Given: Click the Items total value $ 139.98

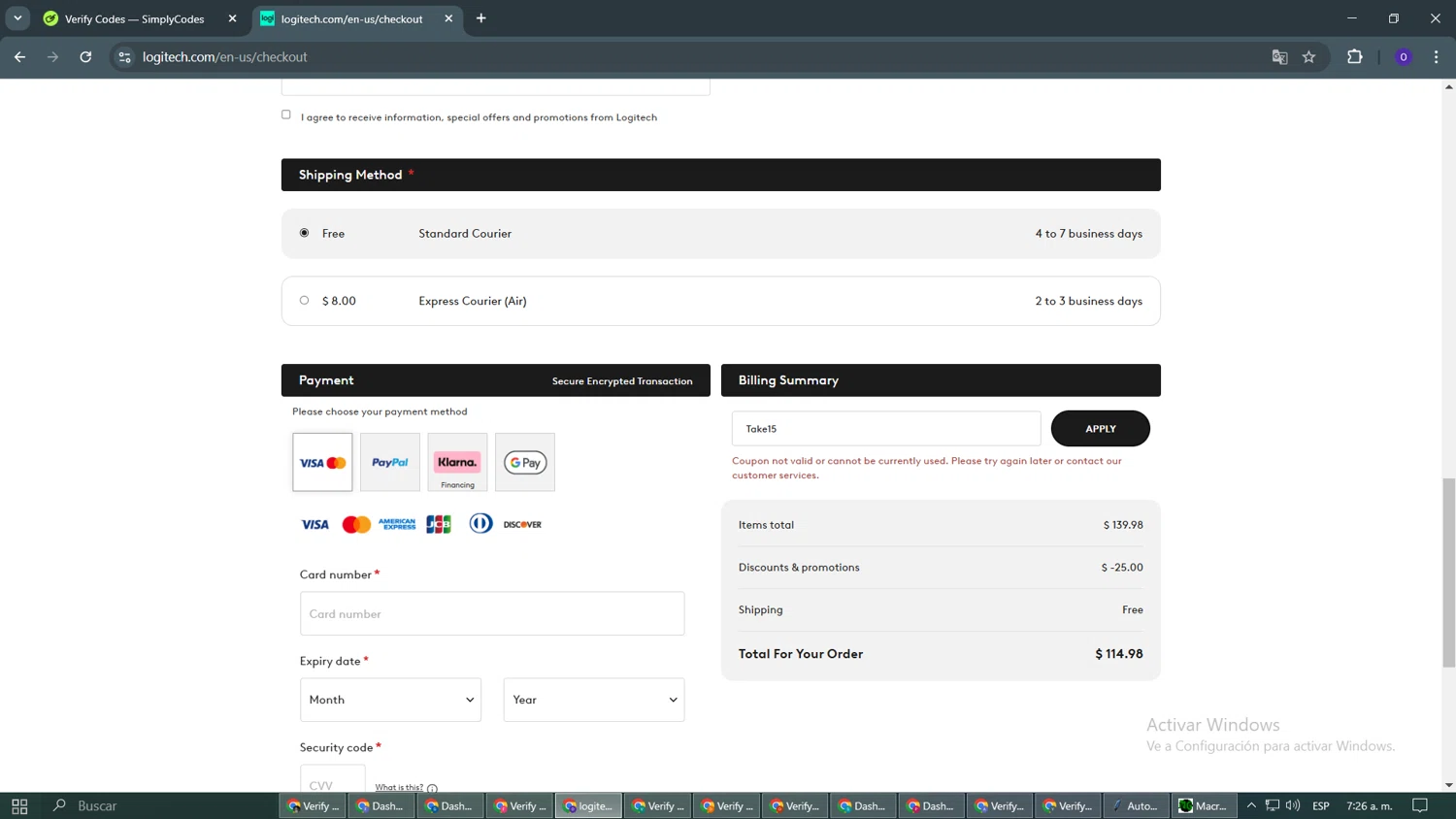Looking at the screenshot, I should (x=1123, y=525).
